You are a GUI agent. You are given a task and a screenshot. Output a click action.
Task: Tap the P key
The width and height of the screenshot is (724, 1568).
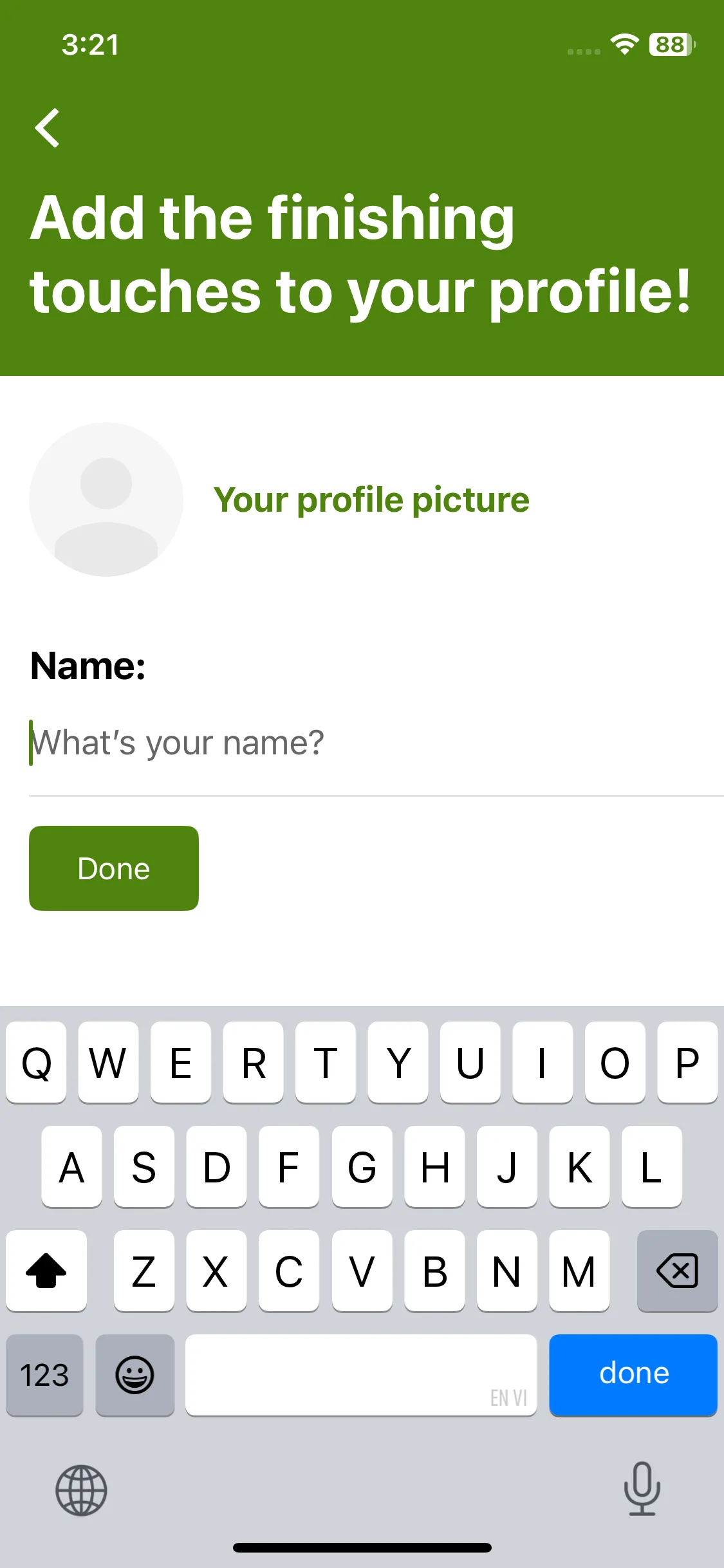pyautogui.click(x=687, y=1062)
